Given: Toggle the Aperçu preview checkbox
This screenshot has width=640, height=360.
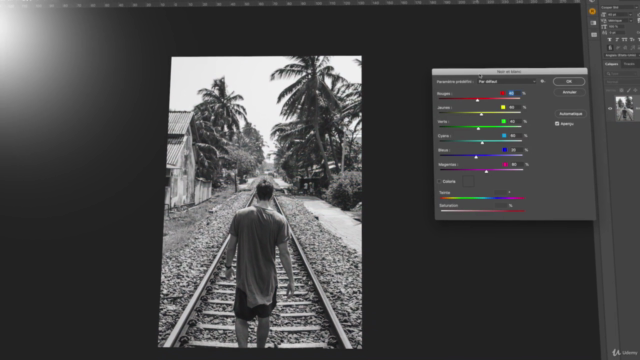Looking at the screenshot, I should (557, 124).
